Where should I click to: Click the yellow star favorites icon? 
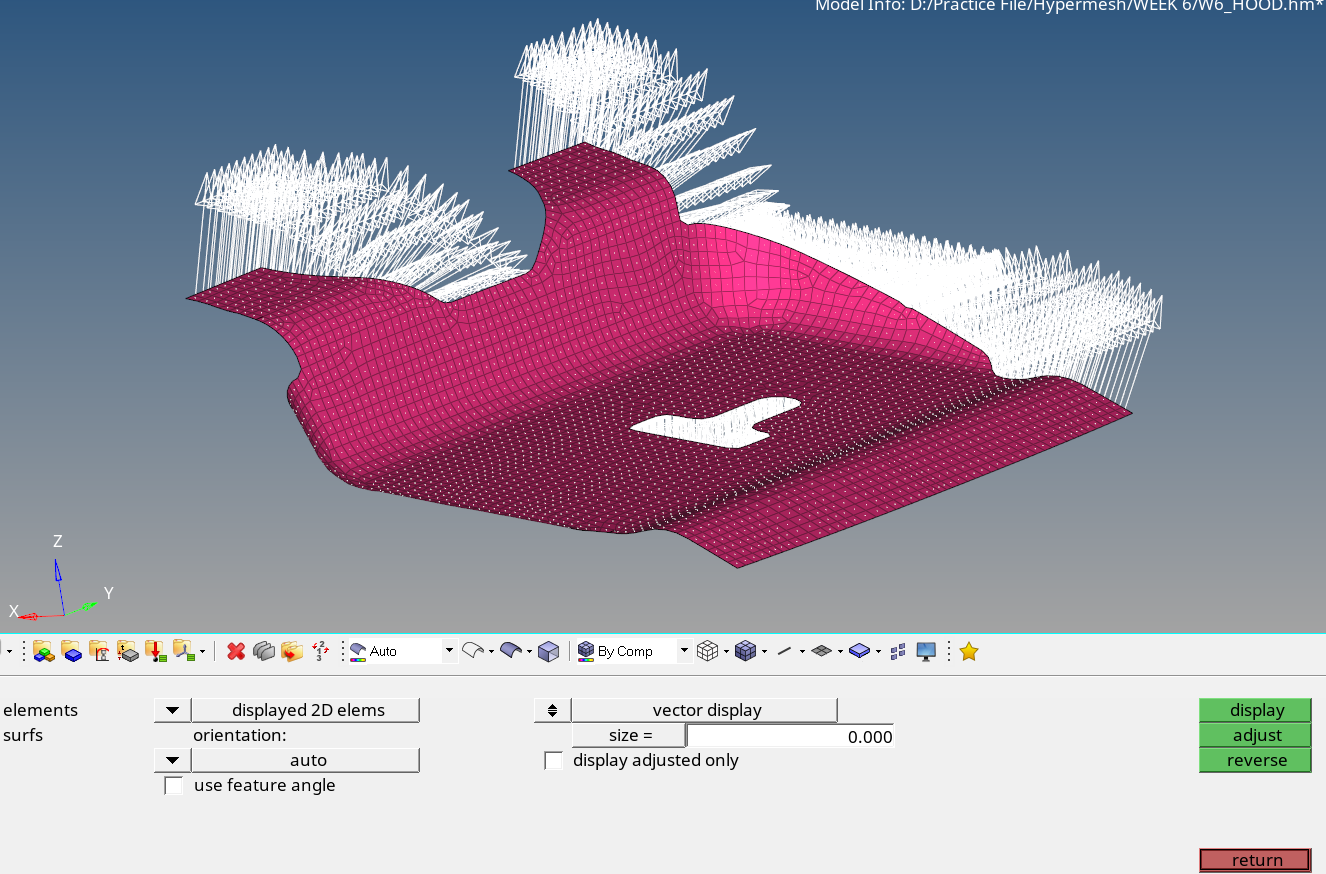tap(968, 651)
